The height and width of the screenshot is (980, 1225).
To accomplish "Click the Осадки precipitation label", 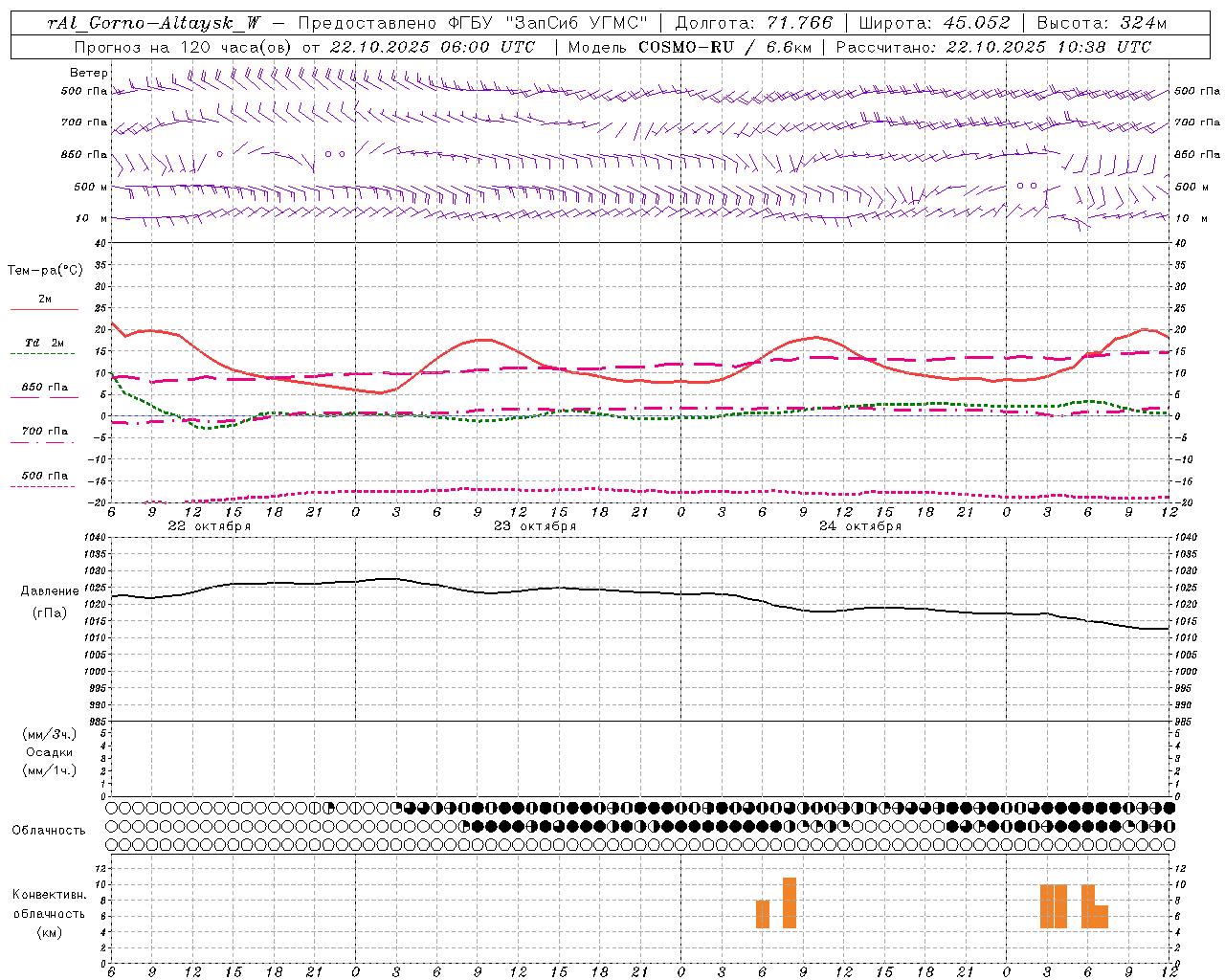I will (50, 752).
